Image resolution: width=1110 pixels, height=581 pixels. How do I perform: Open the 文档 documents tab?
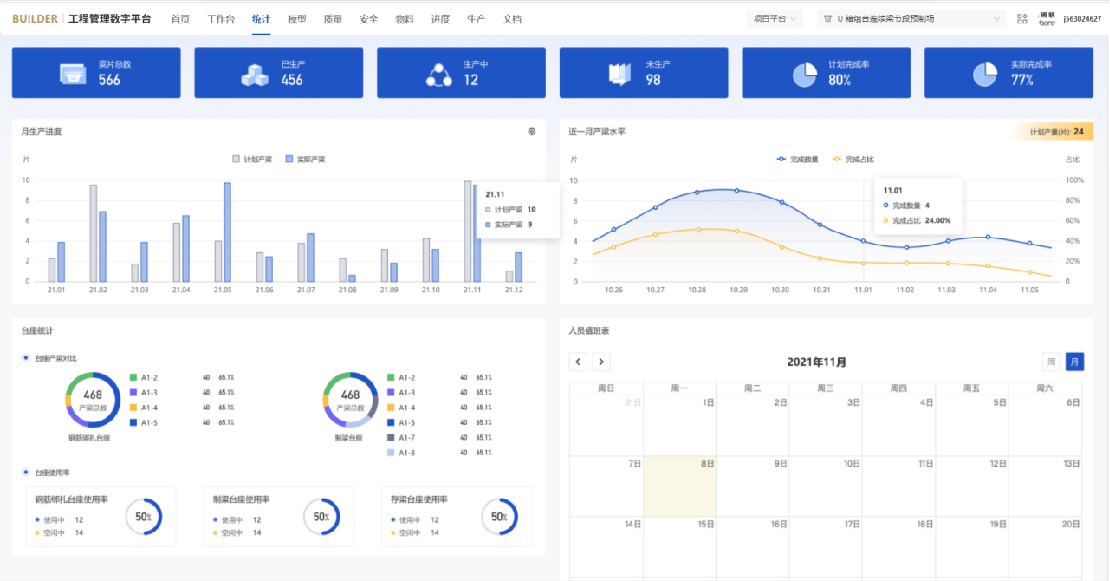512,19
